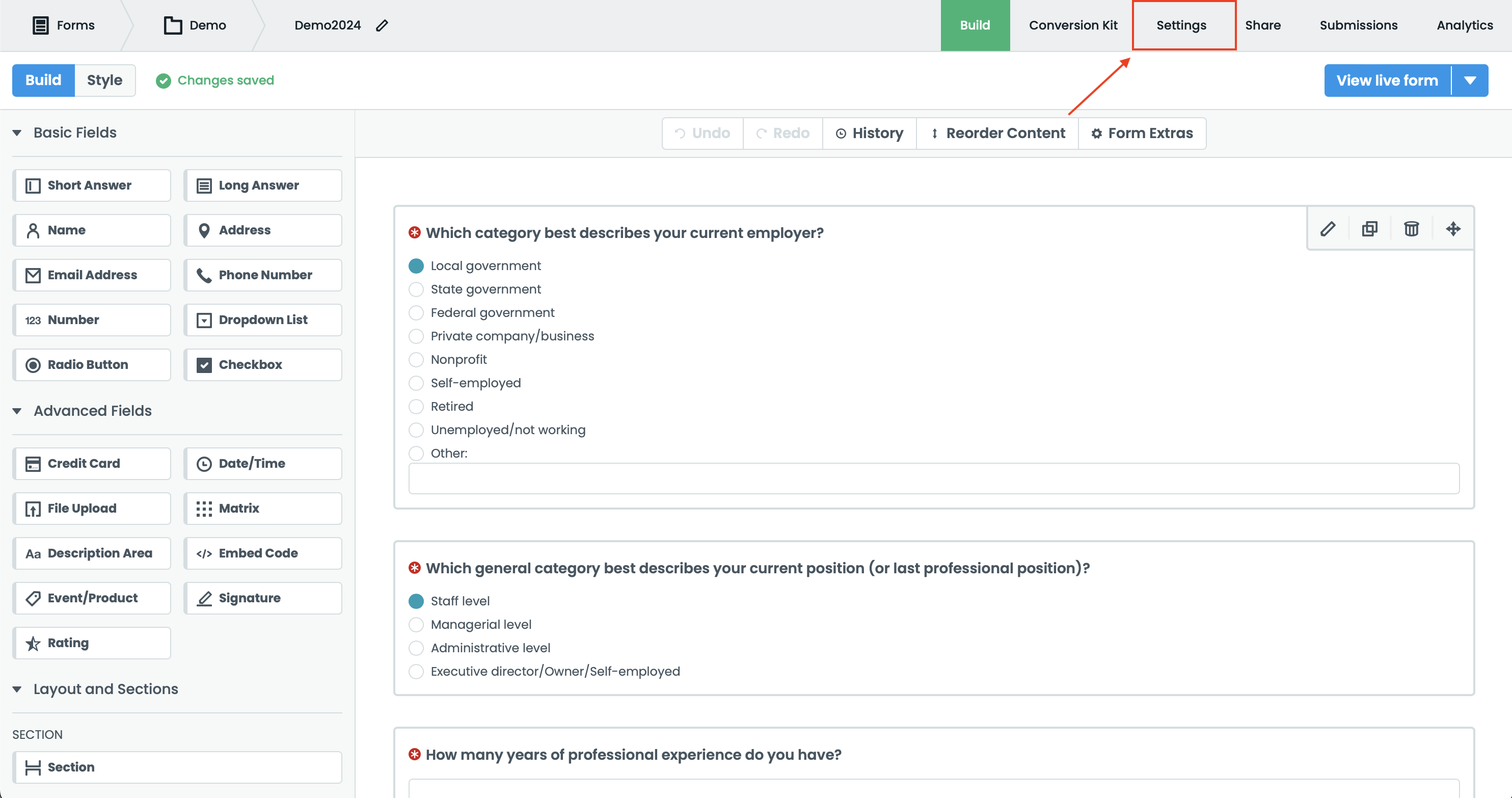Collapse the Basic Fields section
The height and width of the screenshot is (798, 1512).
(x=17, y=132)
